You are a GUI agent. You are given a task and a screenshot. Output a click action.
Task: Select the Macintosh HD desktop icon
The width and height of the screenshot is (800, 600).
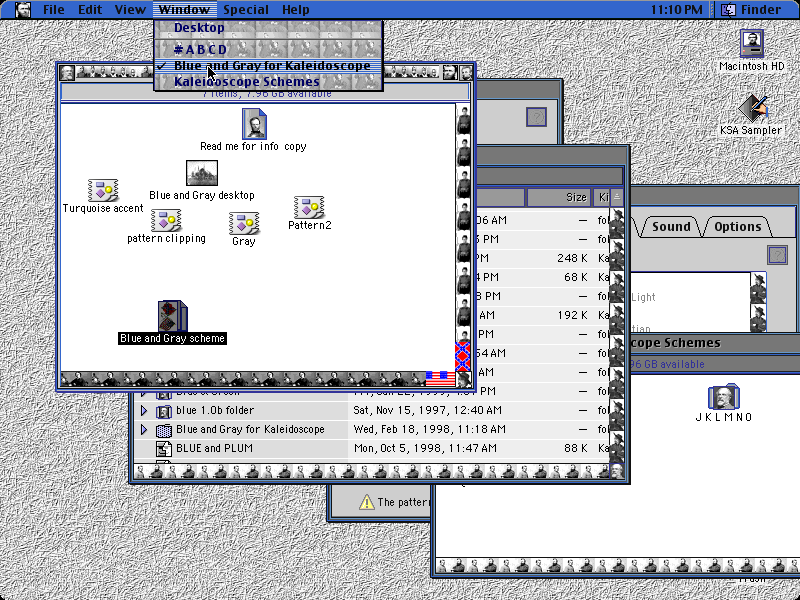click(x=751, y=44)
